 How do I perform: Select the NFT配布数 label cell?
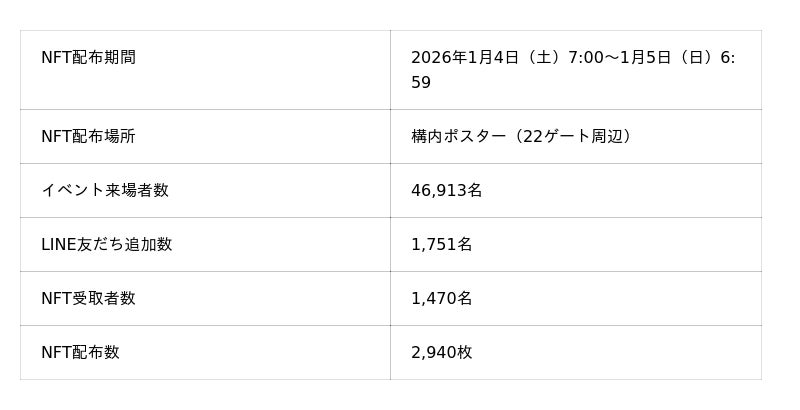(x=80, y=353)
